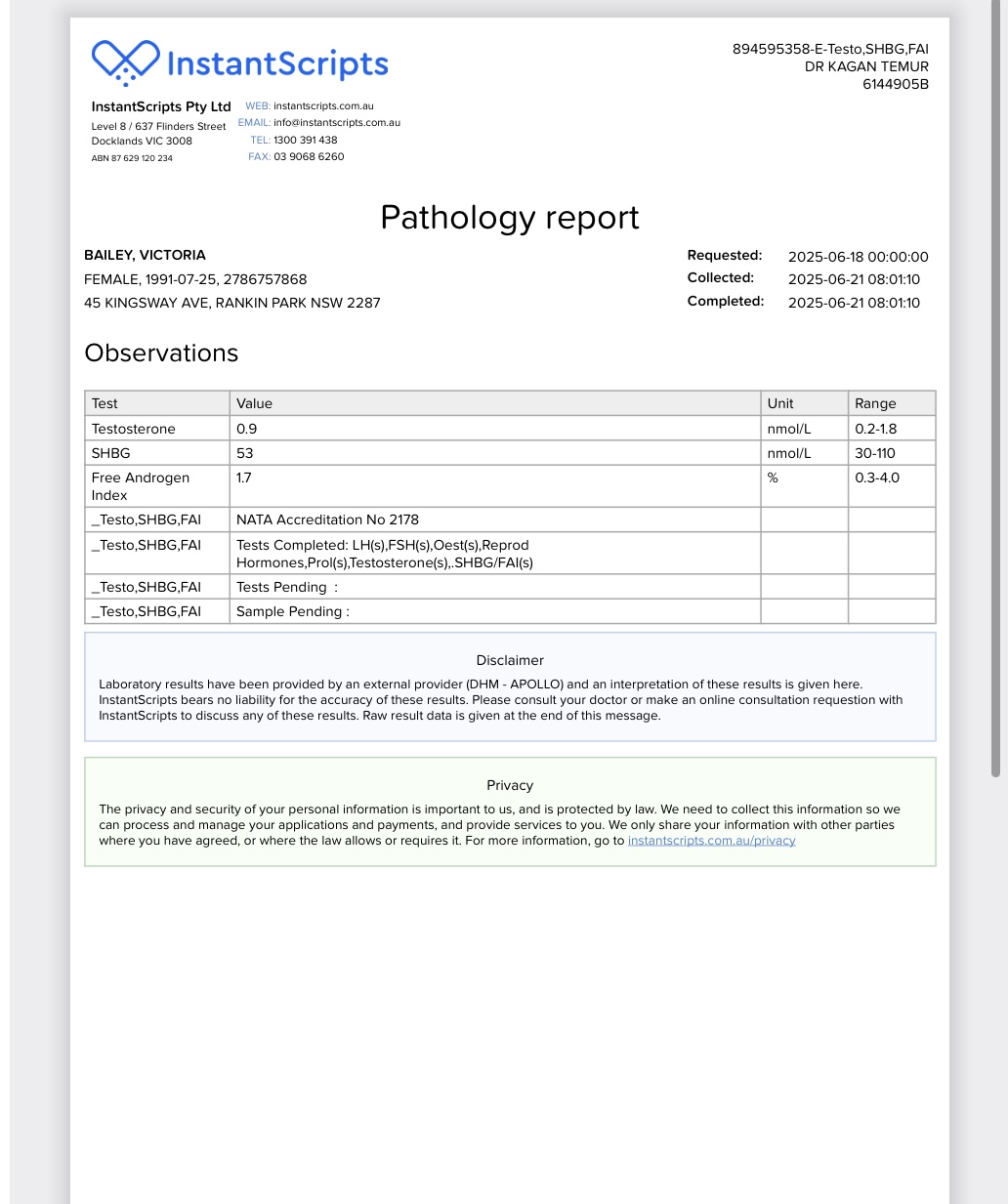
Task: Click the Collected date 2025-06-21 value
Action: point(854,279)
